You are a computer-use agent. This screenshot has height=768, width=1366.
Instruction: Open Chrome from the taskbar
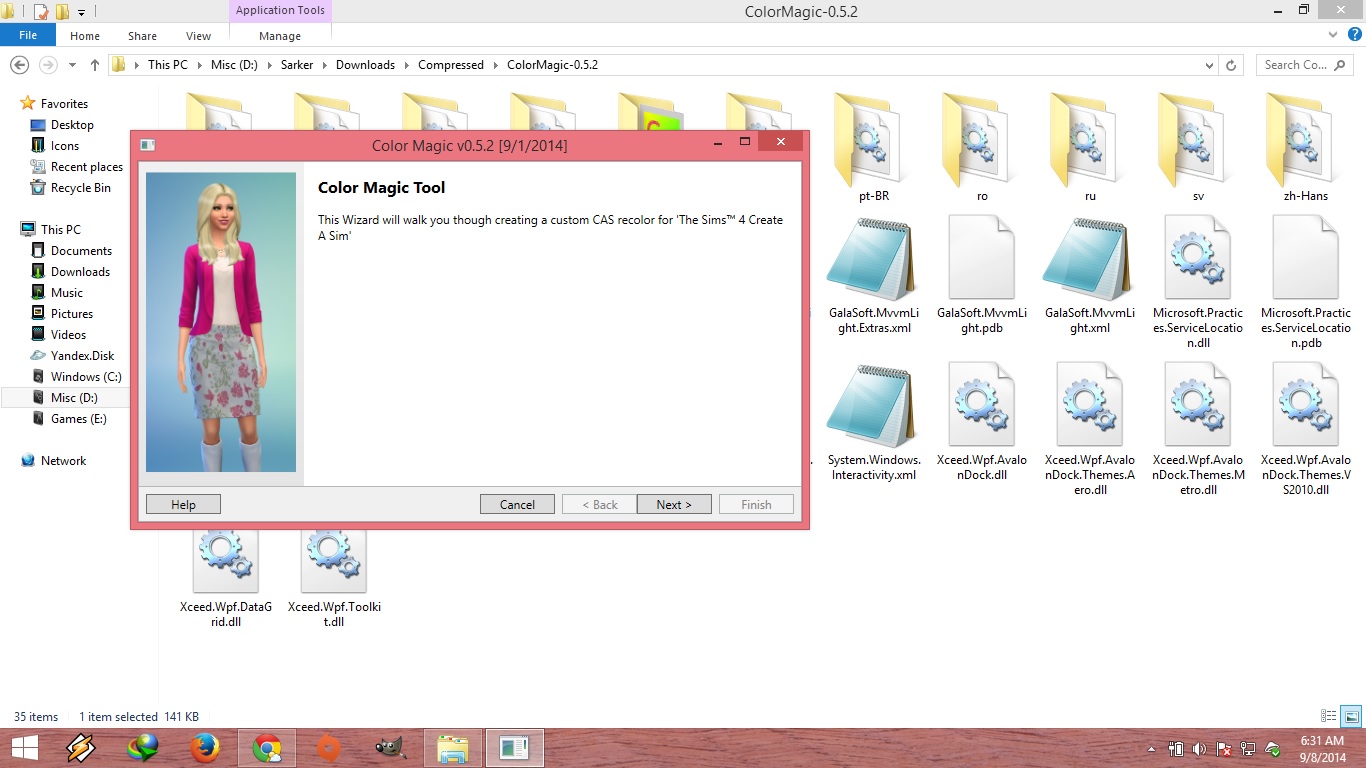pos(267,748)
